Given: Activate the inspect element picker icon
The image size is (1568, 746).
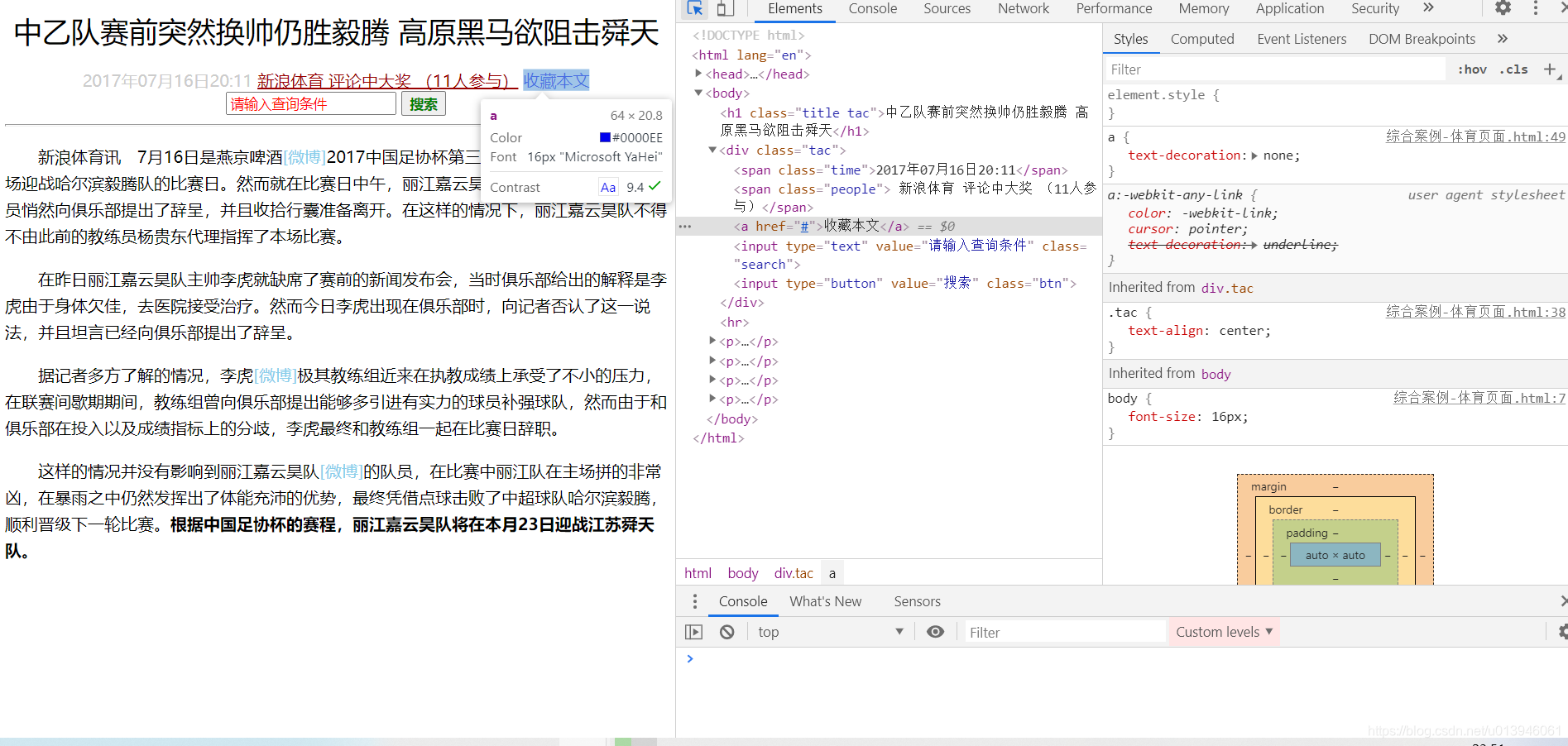Looking at the screenshot, I should pos(695,8).
